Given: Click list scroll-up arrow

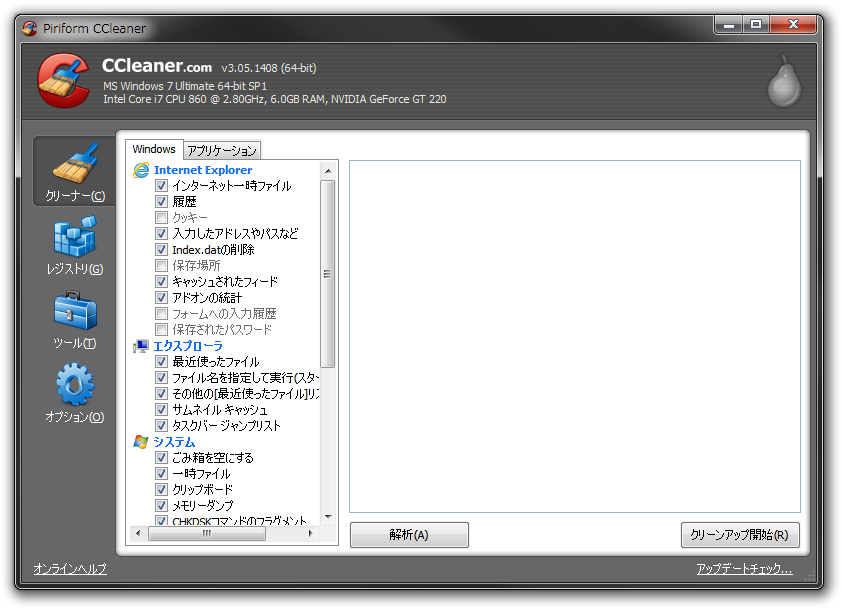Looking at the screenshot, I should click(x=328, y=171).
